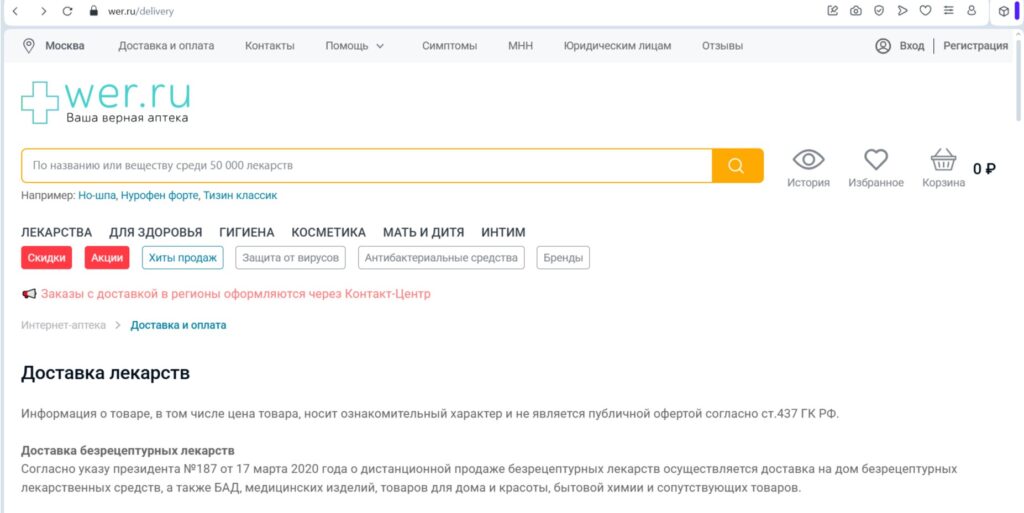Viewport: 1024px width, 513px height.
Task: Open favorites with the heart icon
Action: point(876,160)
